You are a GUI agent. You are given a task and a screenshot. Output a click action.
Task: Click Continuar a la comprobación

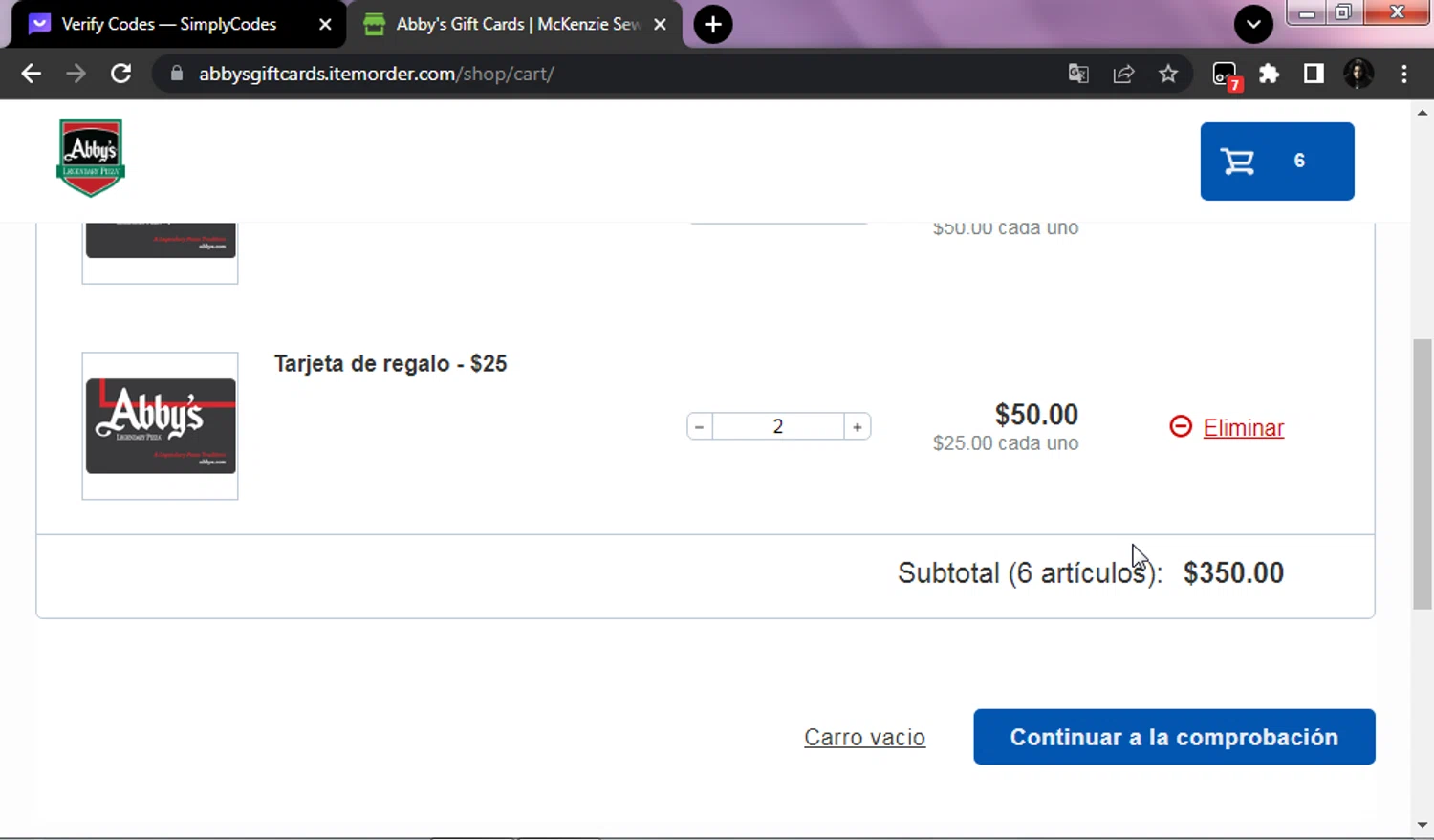1174,737
